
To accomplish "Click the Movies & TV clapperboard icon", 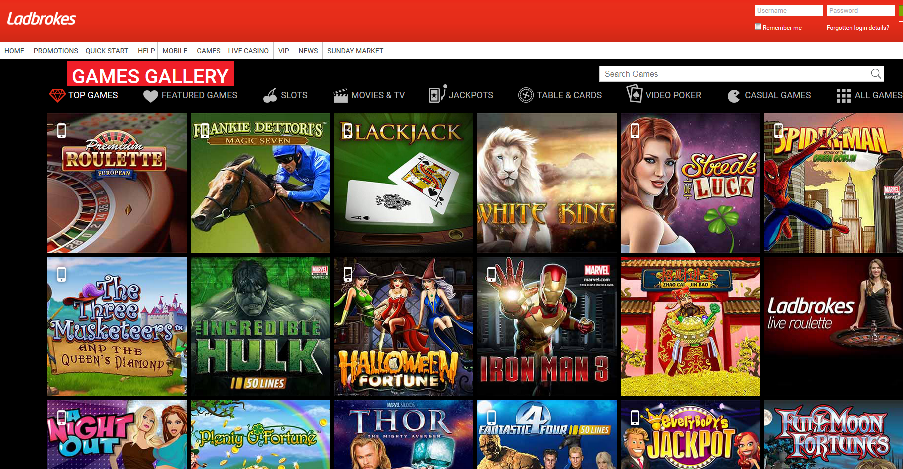I will point(341,96).
